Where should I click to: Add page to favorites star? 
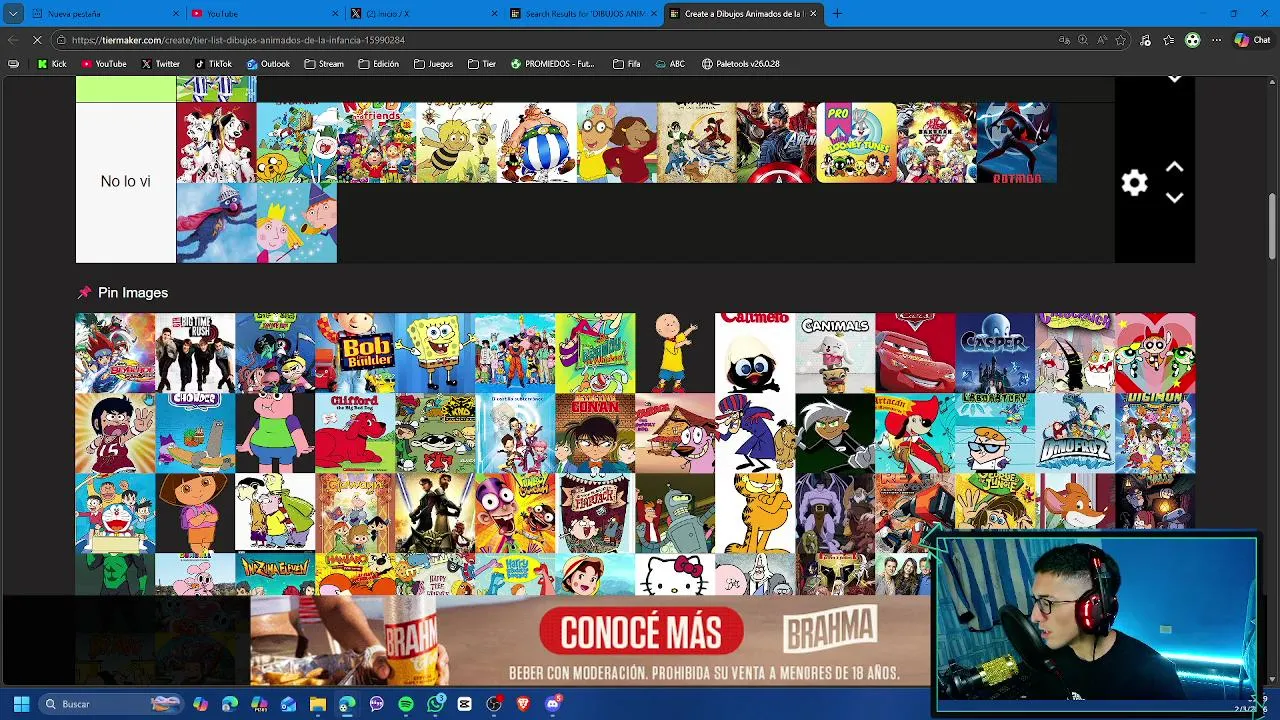1121,40
